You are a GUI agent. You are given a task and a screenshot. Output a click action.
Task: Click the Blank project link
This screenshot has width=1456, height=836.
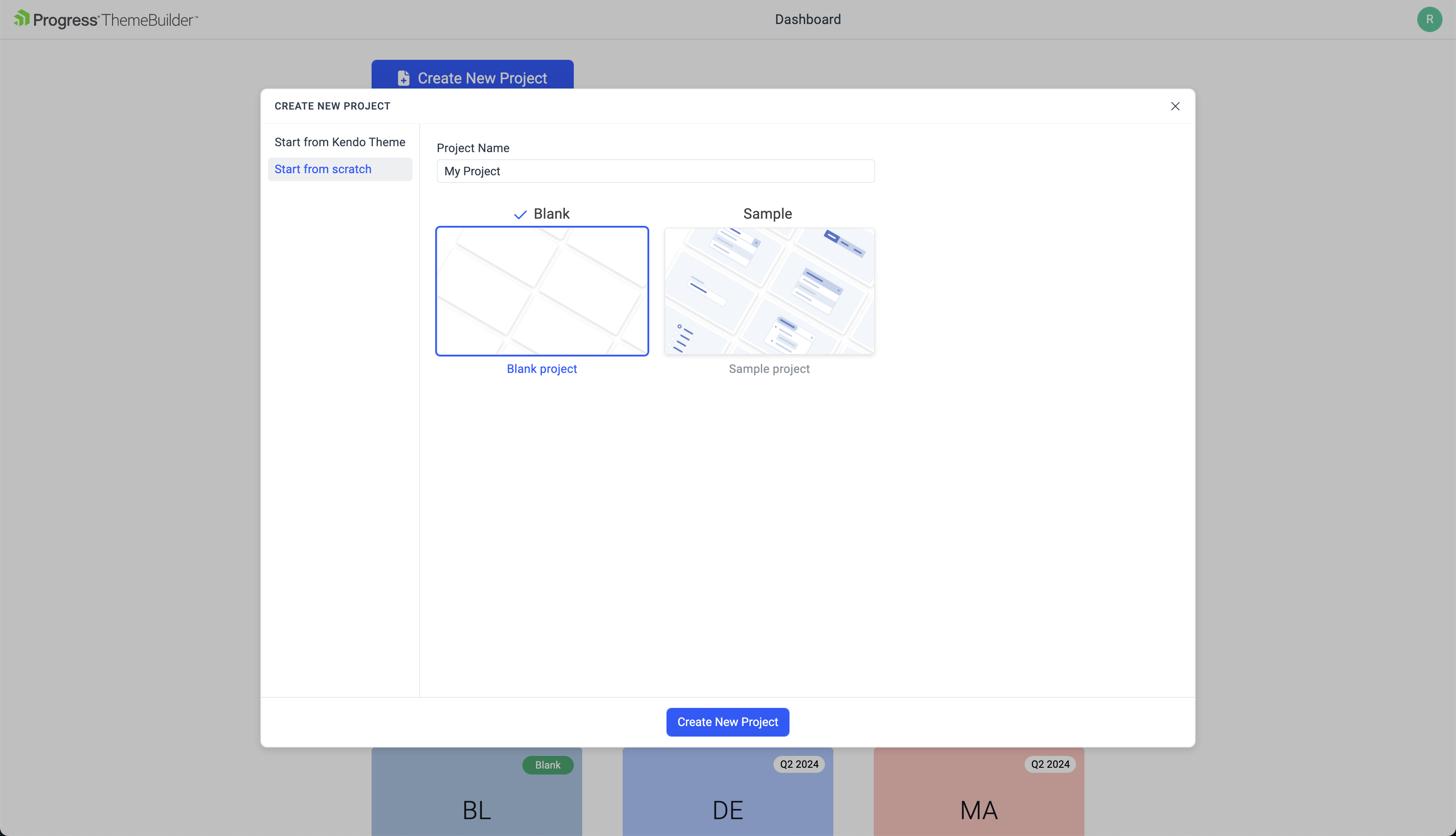coord(542,369)
